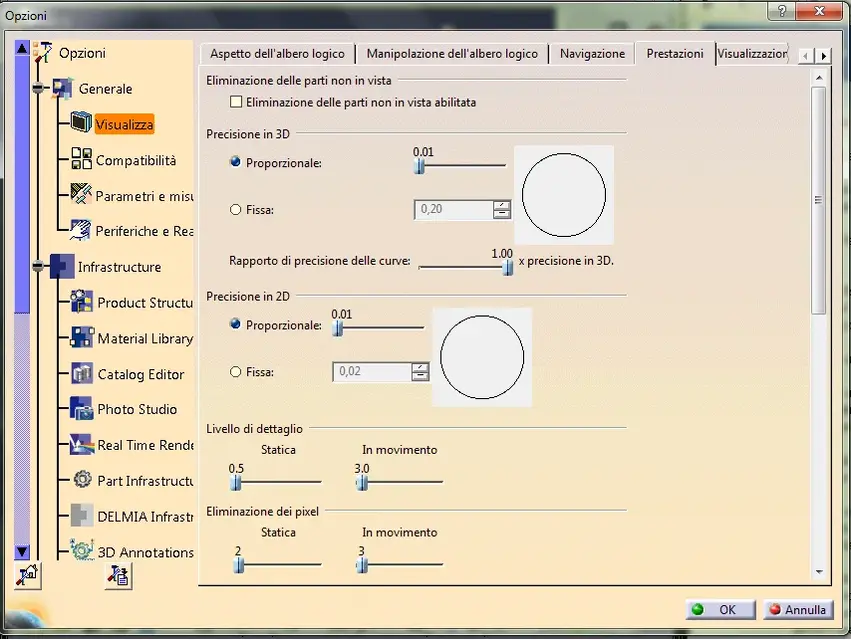Click settings panel scroll down arrow
851x640 pixels.
click(x=819, y=572)
